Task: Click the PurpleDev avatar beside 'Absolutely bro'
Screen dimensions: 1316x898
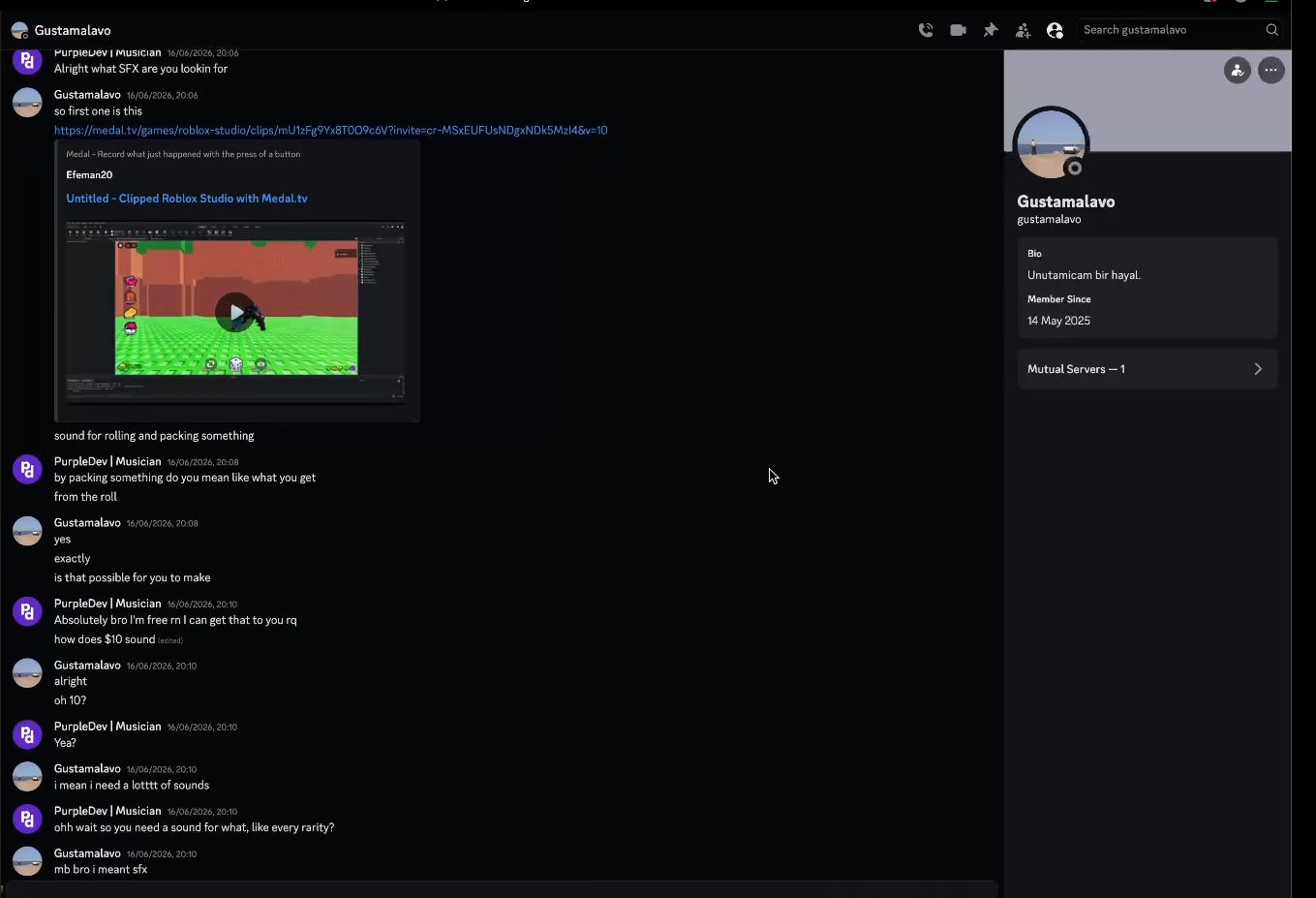Action: [27, 611]
